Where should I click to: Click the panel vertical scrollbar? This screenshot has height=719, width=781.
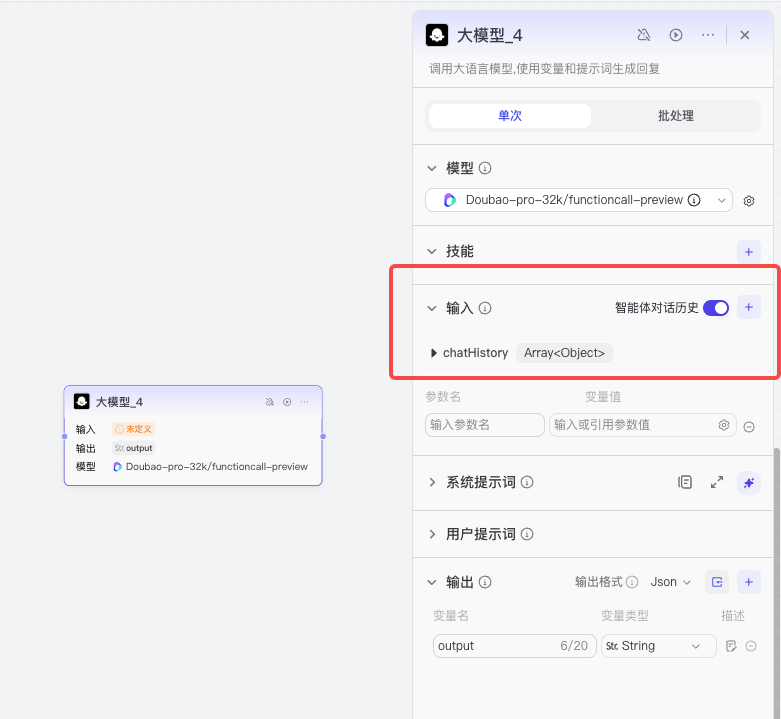click(777, 583)
